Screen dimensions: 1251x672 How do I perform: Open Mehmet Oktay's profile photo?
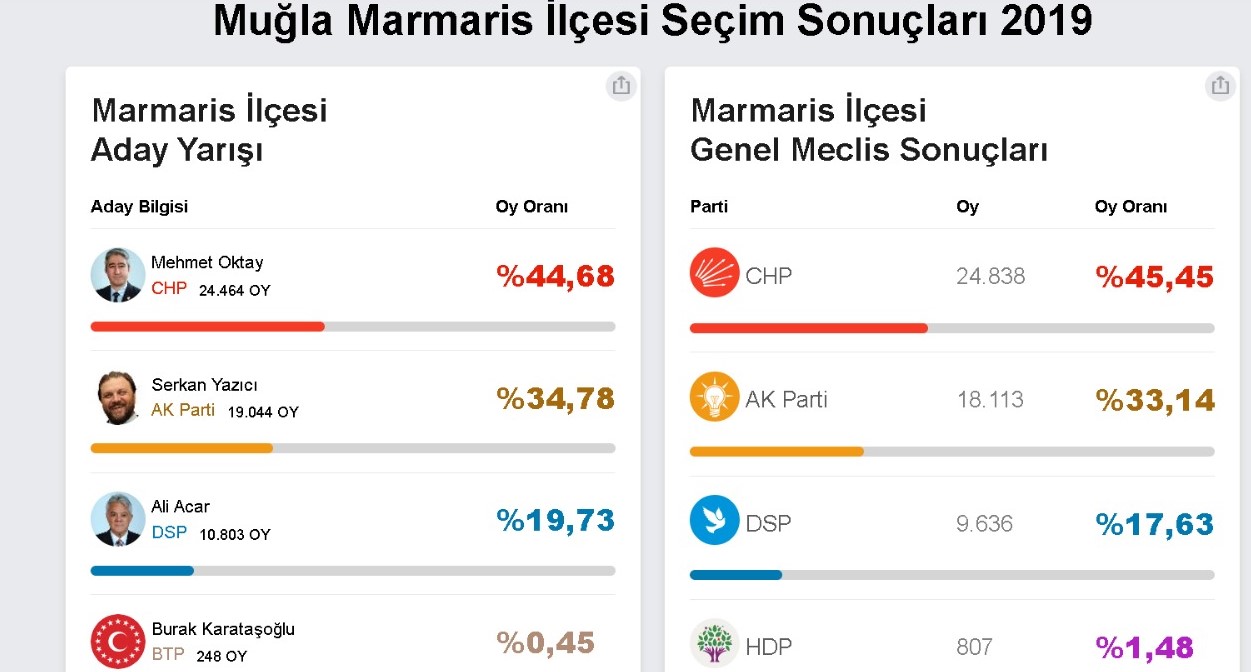(118, 275)
